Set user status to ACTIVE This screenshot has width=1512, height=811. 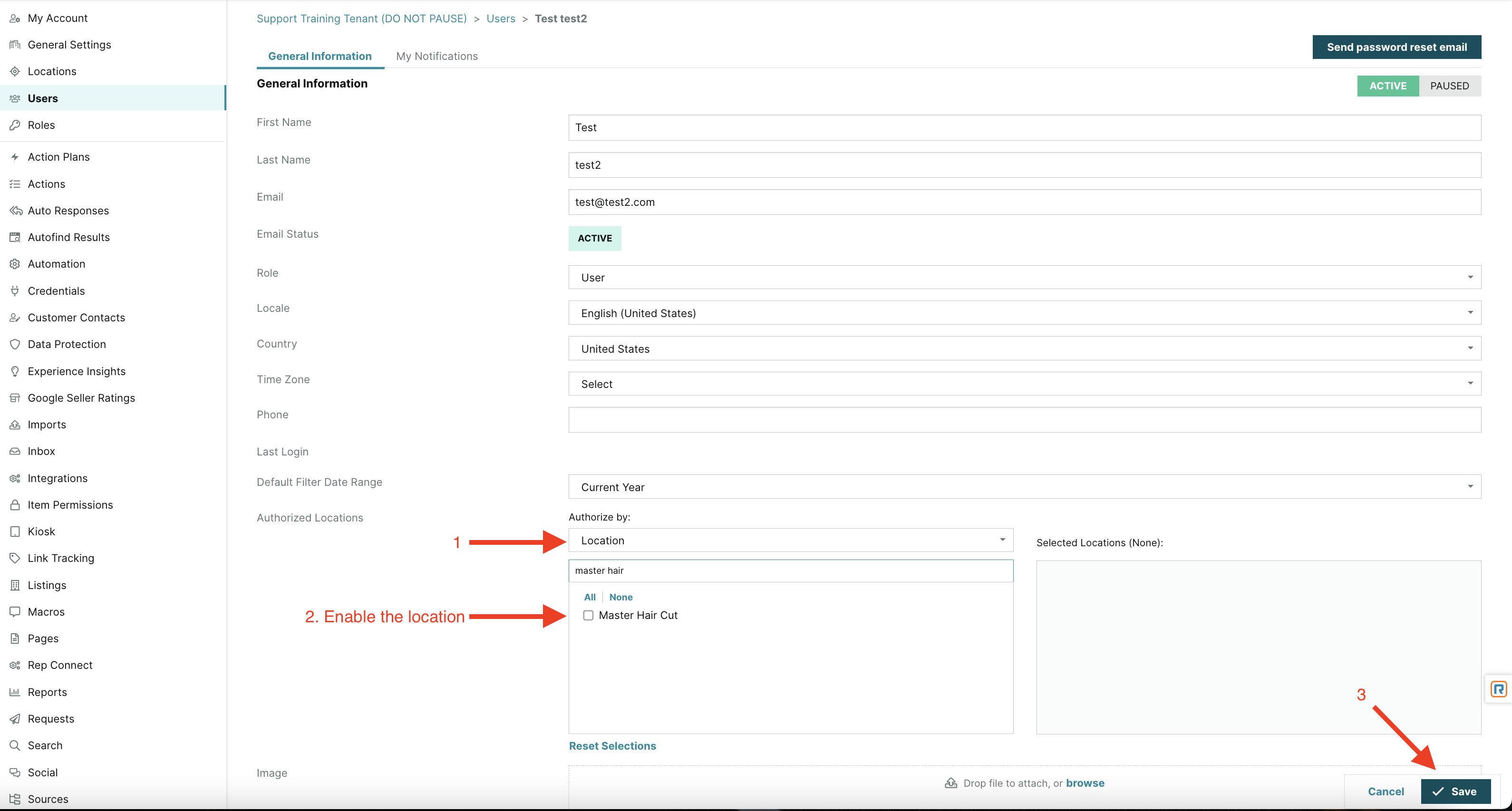(x=1387, y=86)
